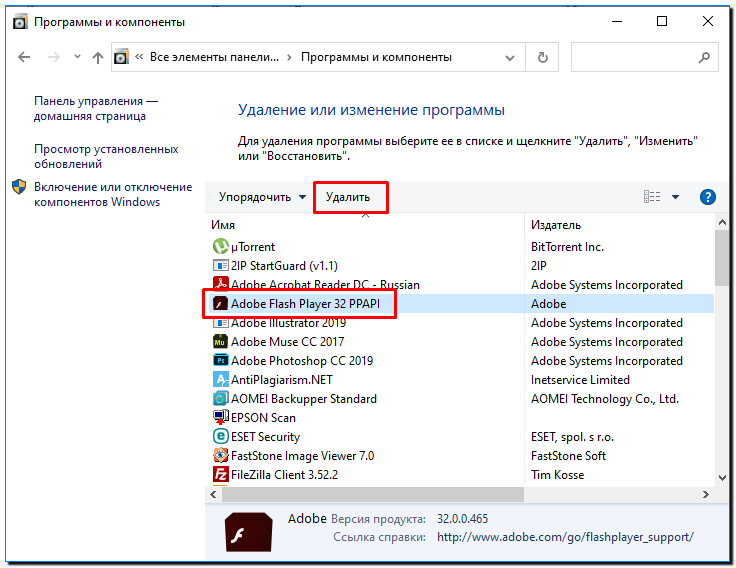Screen dimensions: 736x568
Task: Click the ESET Security icon
Action: [x=221, y=437]
